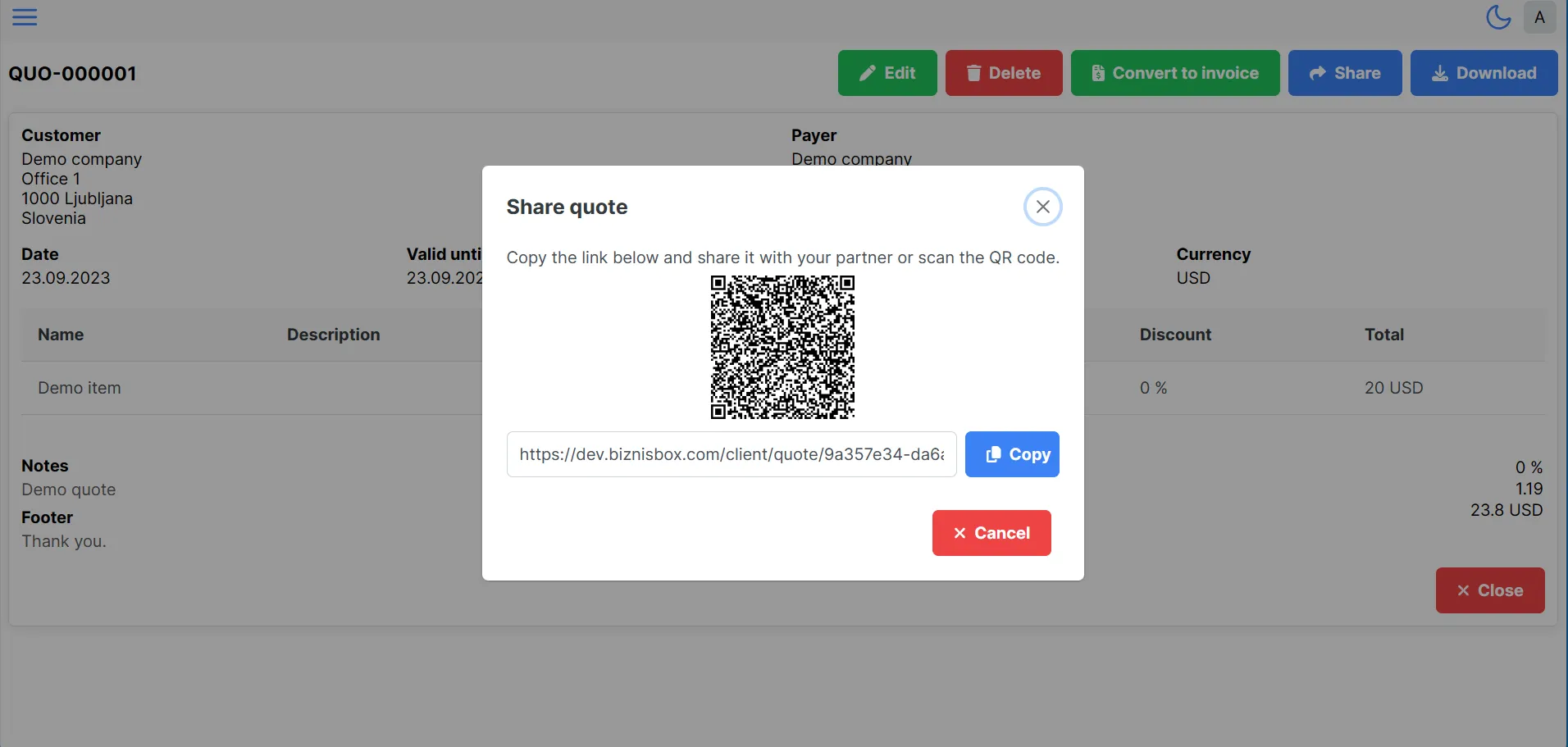Click the trash icon on Delete
The image size is (1568, 747).
coord(973,74)
